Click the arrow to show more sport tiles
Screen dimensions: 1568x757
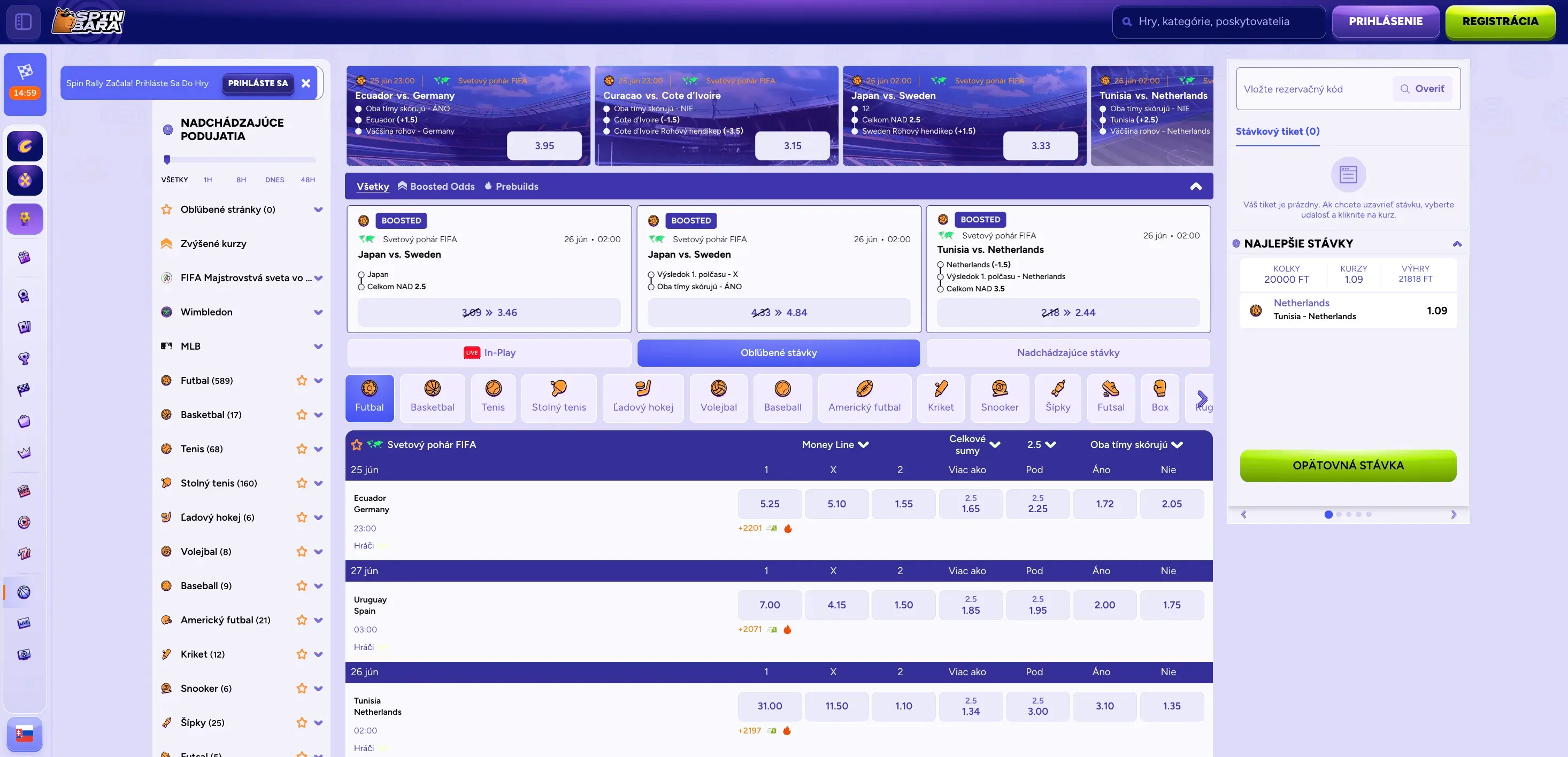[1202, 399]
